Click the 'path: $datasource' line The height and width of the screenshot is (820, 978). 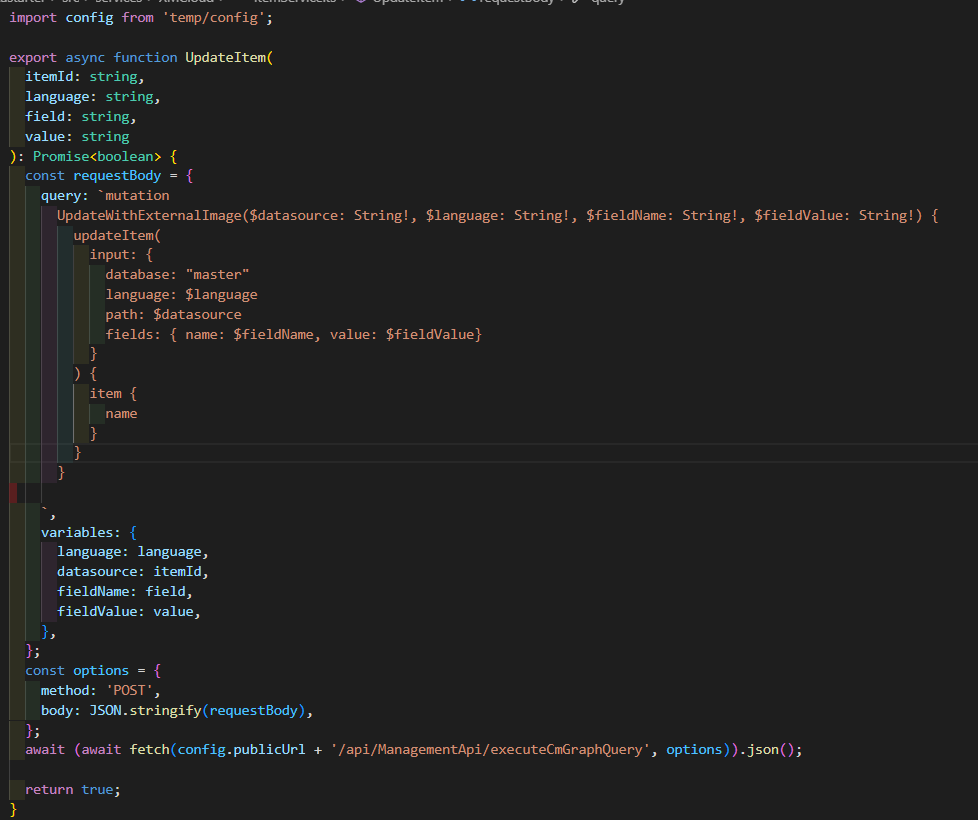click(x=173, y=314)
